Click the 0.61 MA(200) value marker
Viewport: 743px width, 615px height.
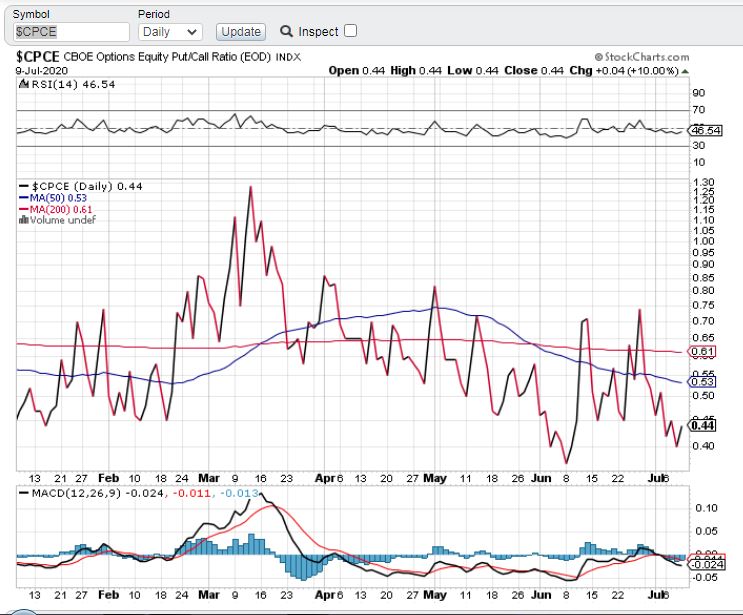pyautogui.click(x=702, y=352)
